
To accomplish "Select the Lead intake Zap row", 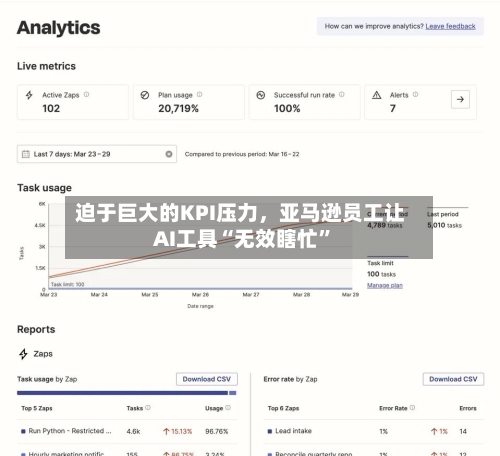I will [x=373, y=431].
